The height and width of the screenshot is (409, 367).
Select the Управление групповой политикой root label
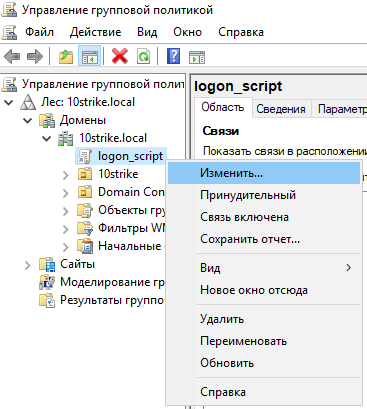[x=103, y=84]
